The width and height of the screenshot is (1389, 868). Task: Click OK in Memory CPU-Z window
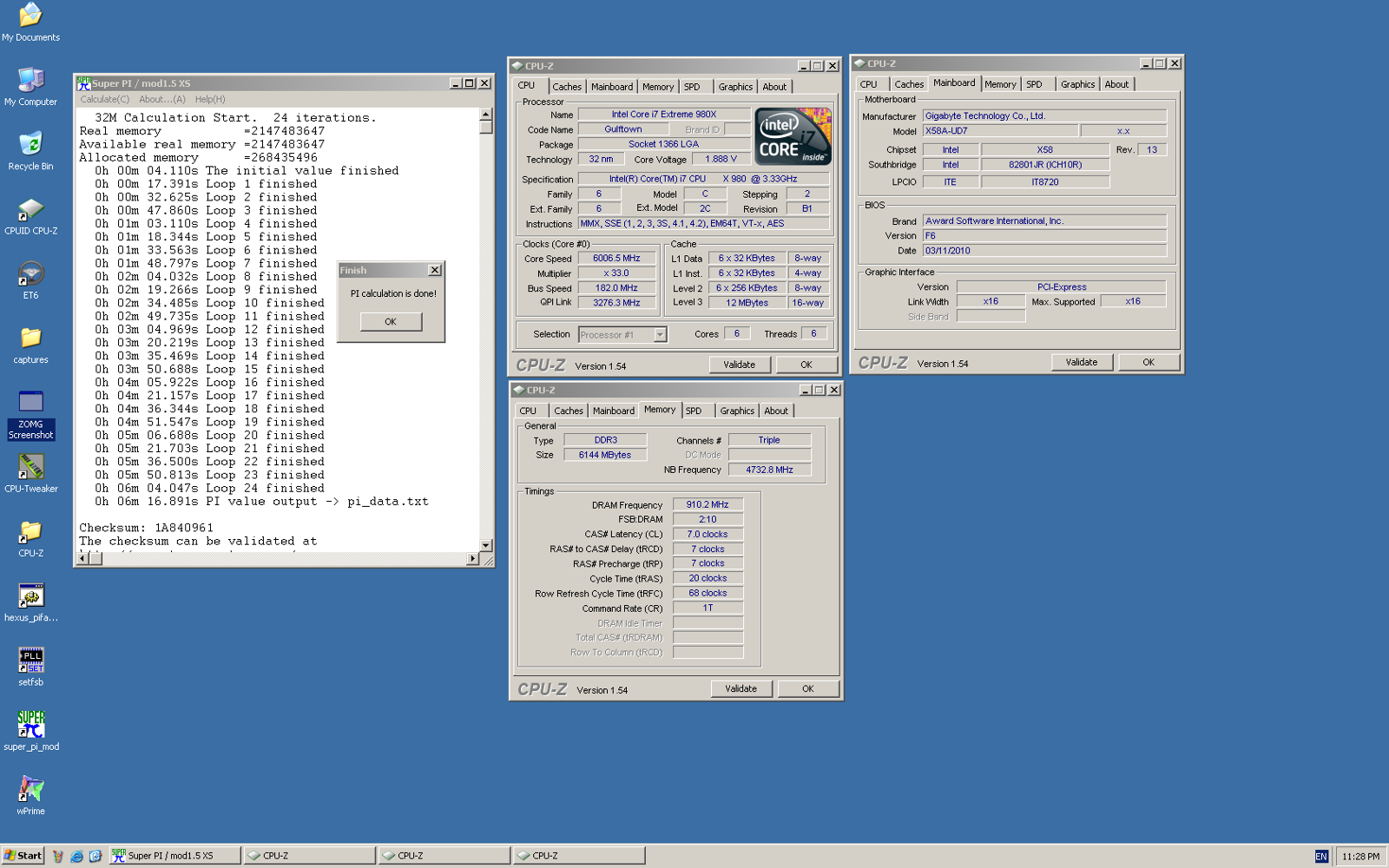point(808,688)
